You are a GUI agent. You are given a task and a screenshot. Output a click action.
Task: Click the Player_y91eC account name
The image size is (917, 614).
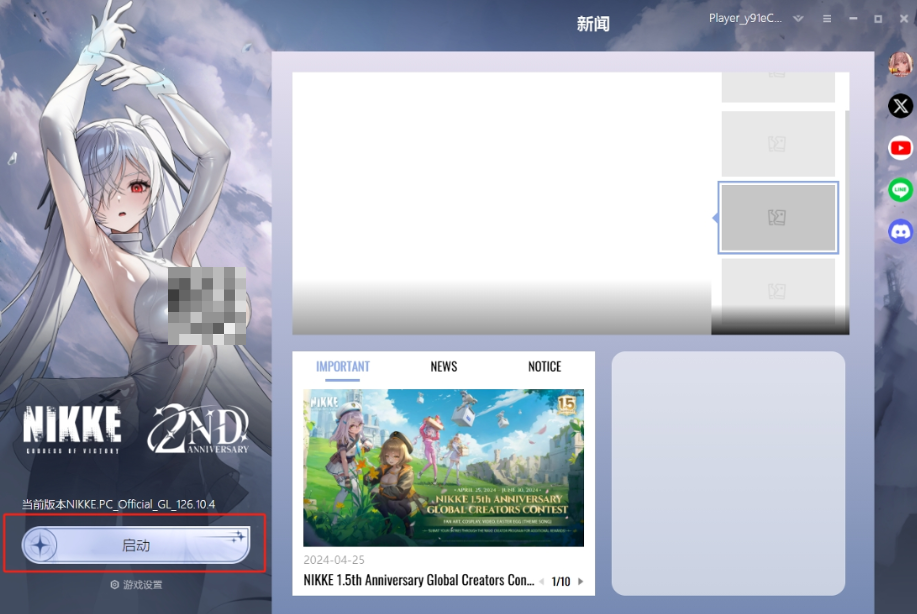pyautogui.click(x=745, y=18)
